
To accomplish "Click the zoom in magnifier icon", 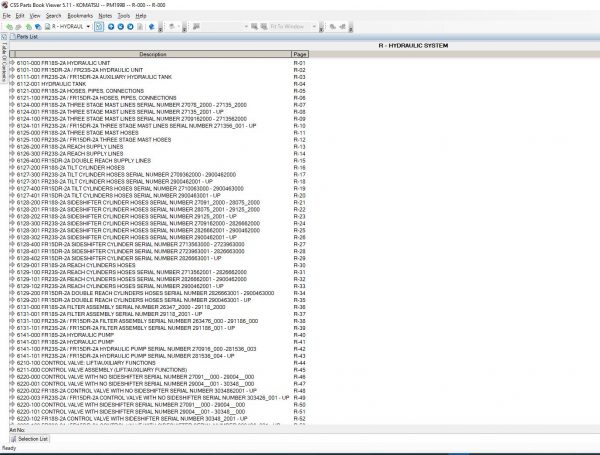I will [254, 27].
